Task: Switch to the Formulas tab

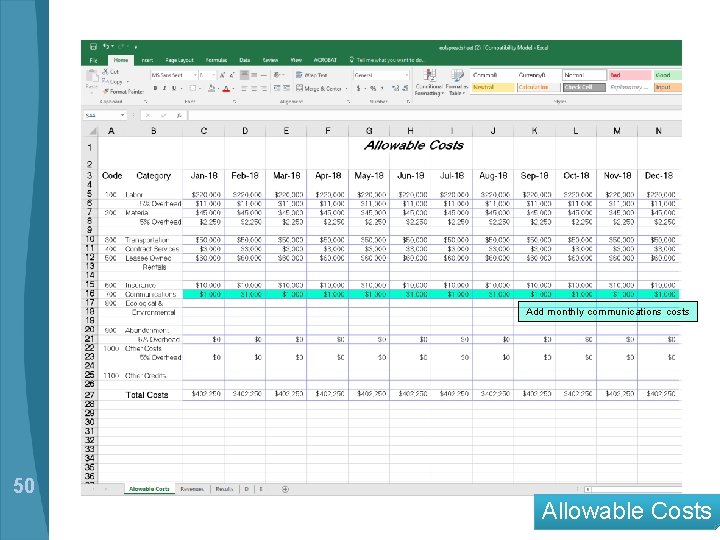Action: pos(216,60)
